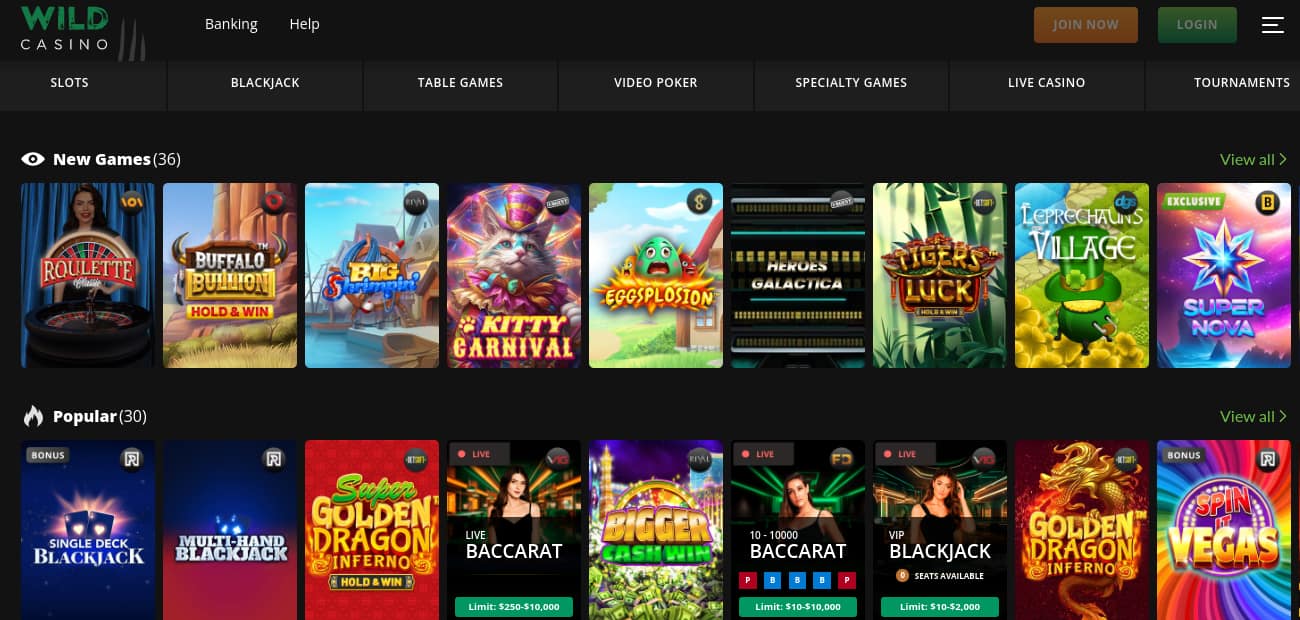
Task: Open the Big Shrimpin game
Action: 372,275
